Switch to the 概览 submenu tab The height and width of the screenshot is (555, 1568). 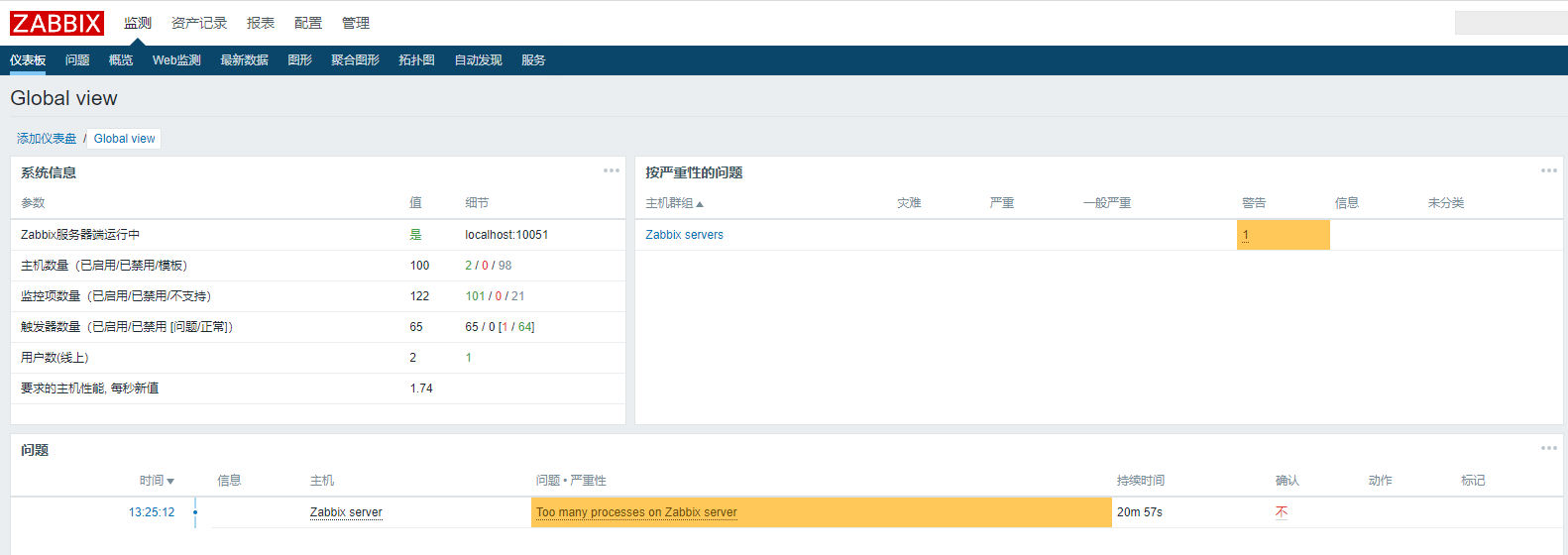click(121, 60)
